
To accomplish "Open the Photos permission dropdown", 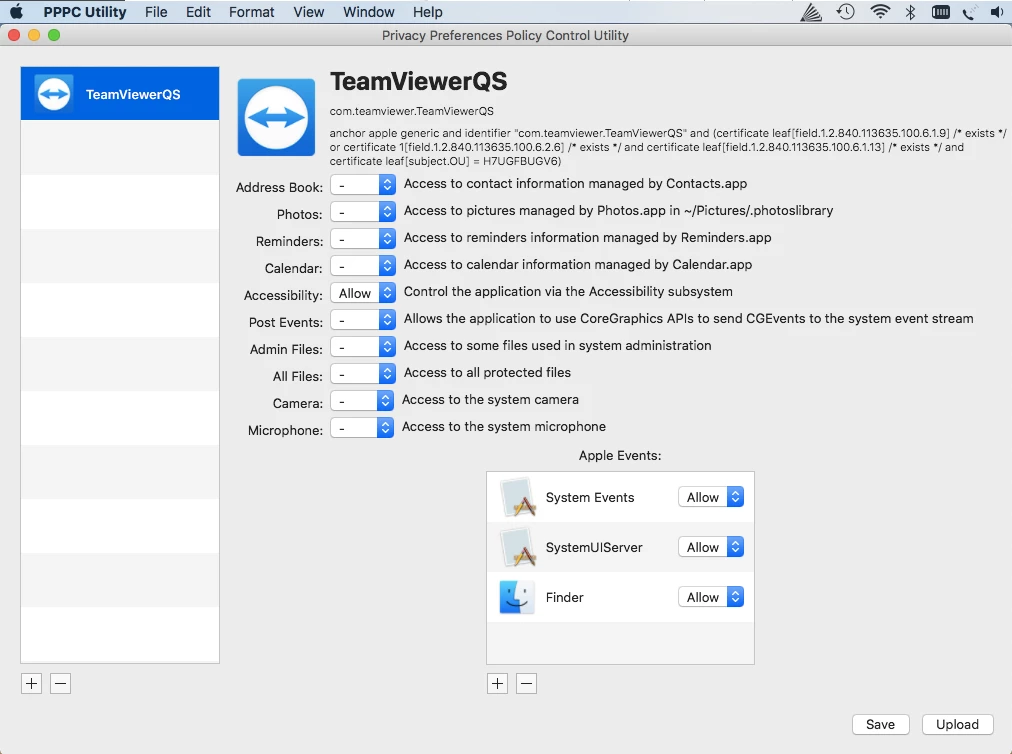I will (x=363, y=212).
